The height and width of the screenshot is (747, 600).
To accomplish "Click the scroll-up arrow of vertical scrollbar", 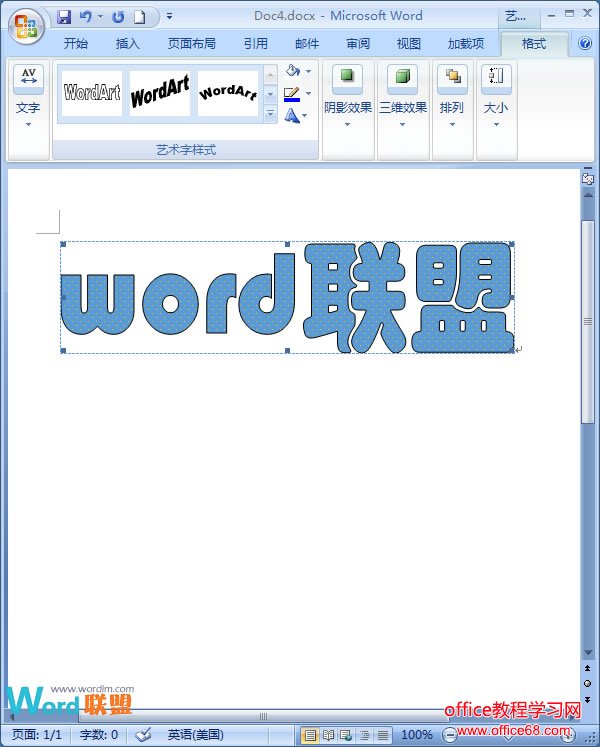I will coord(588,195).
